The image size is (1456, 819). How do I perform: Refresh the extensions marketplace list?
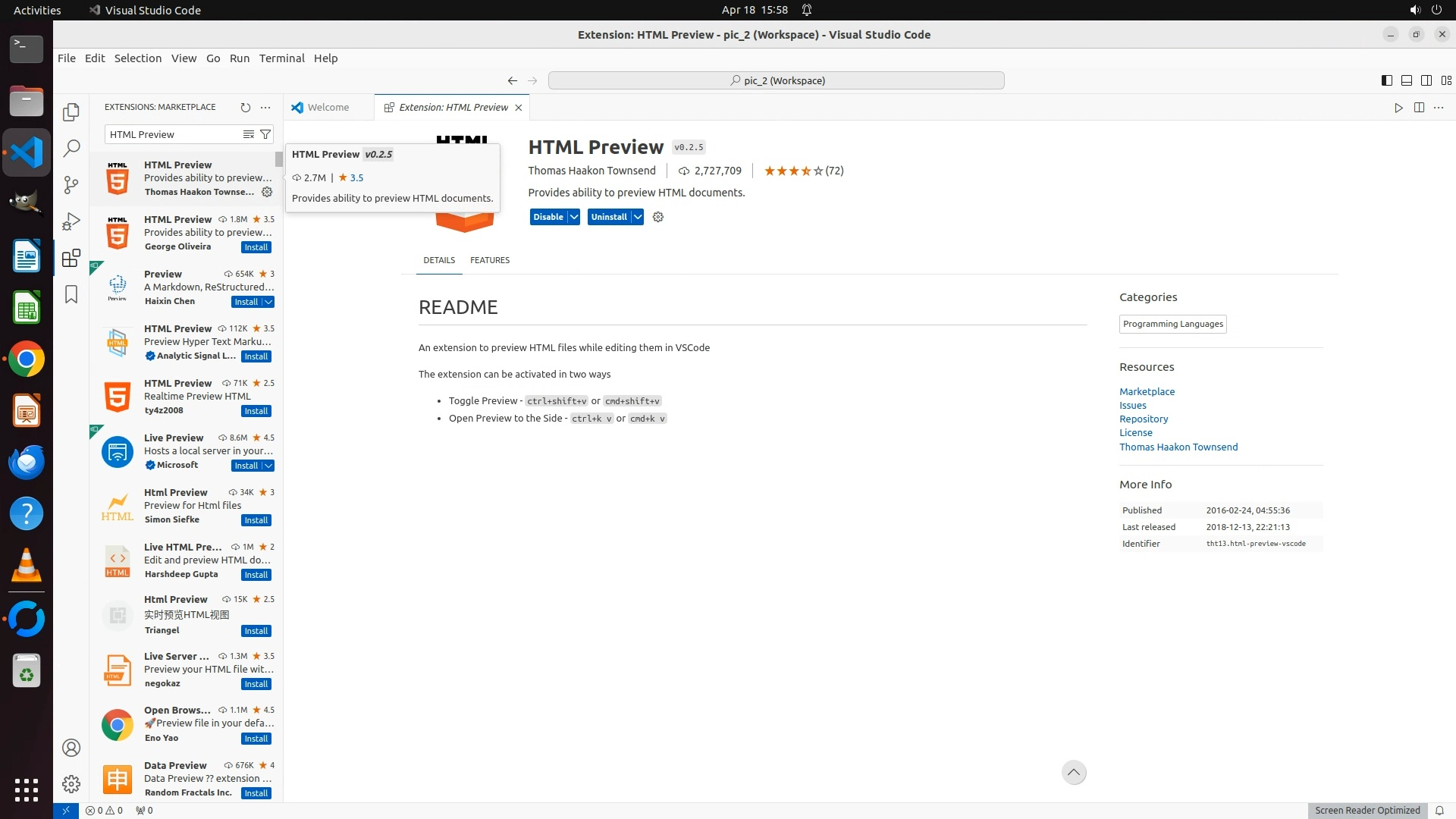pyautogui.click(x=245, y=108)
